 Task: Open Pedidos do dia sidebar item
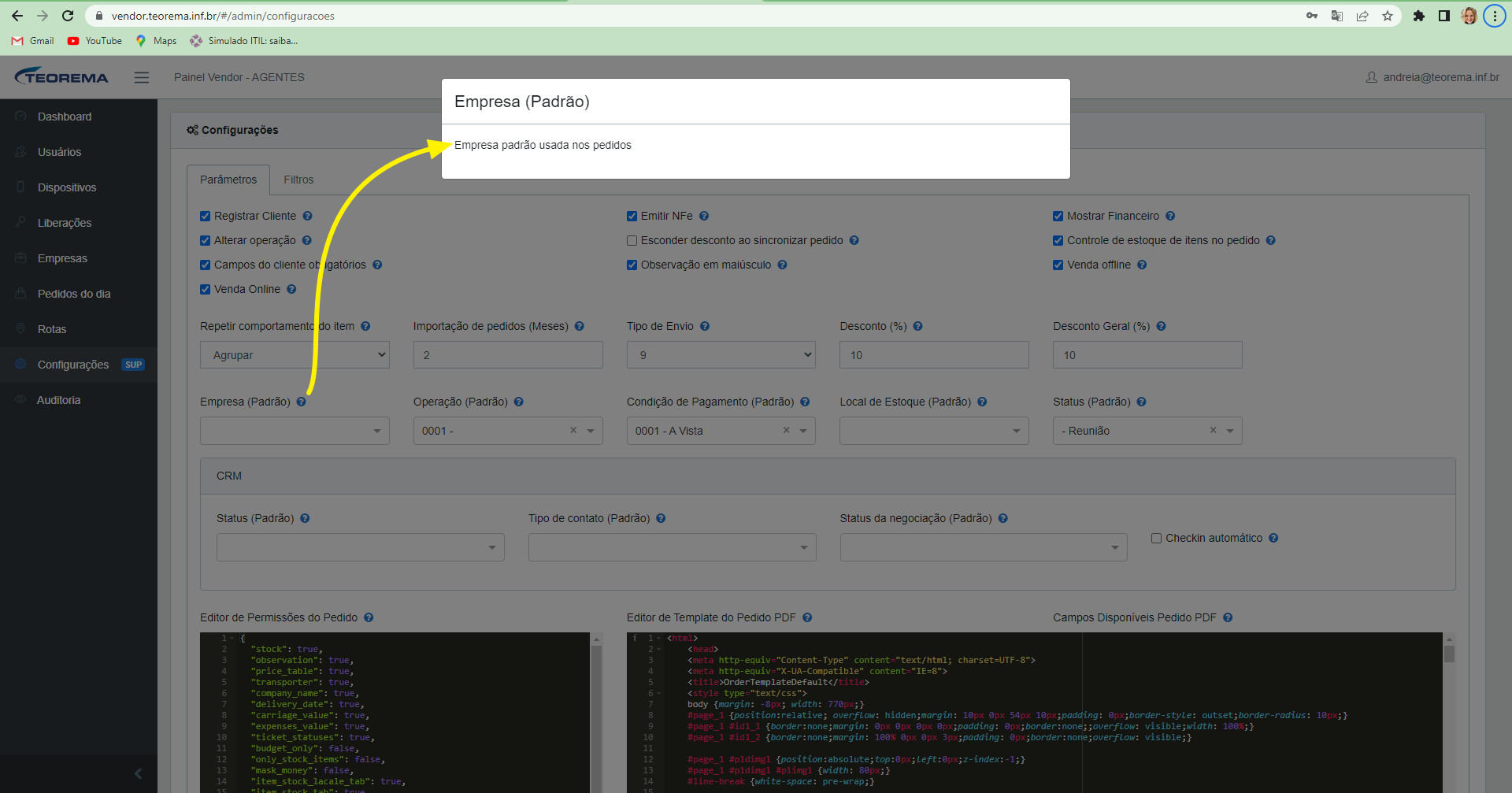pos(79,294)
